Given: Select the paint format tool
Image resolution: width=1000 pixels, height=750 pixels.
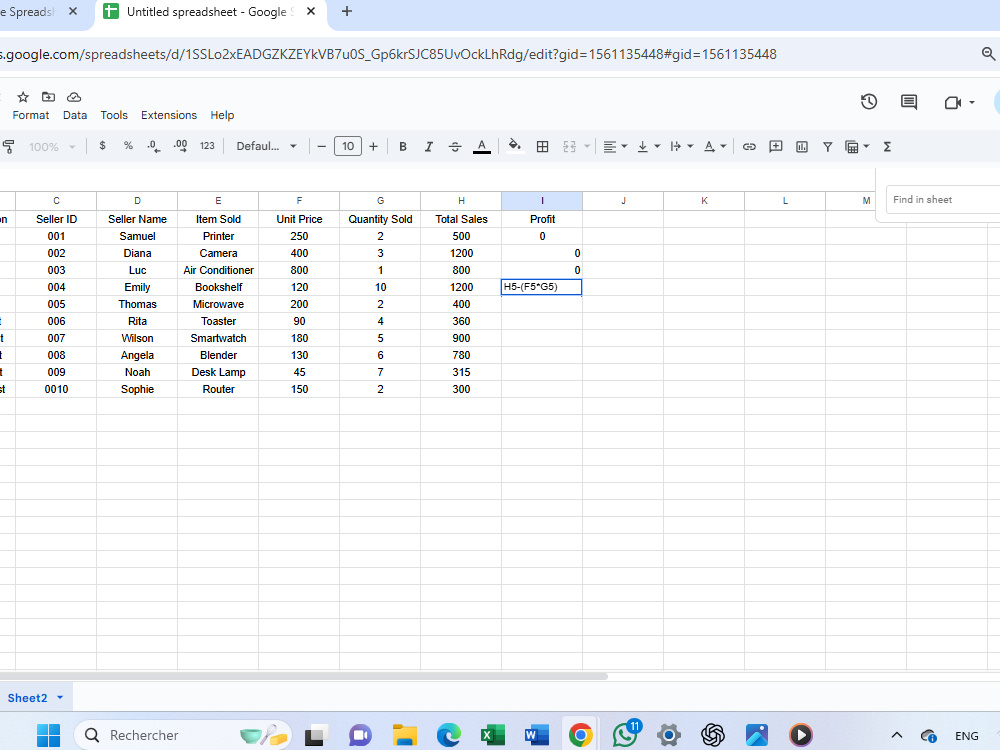Looking at the screenshot, I should coord(8,147).
